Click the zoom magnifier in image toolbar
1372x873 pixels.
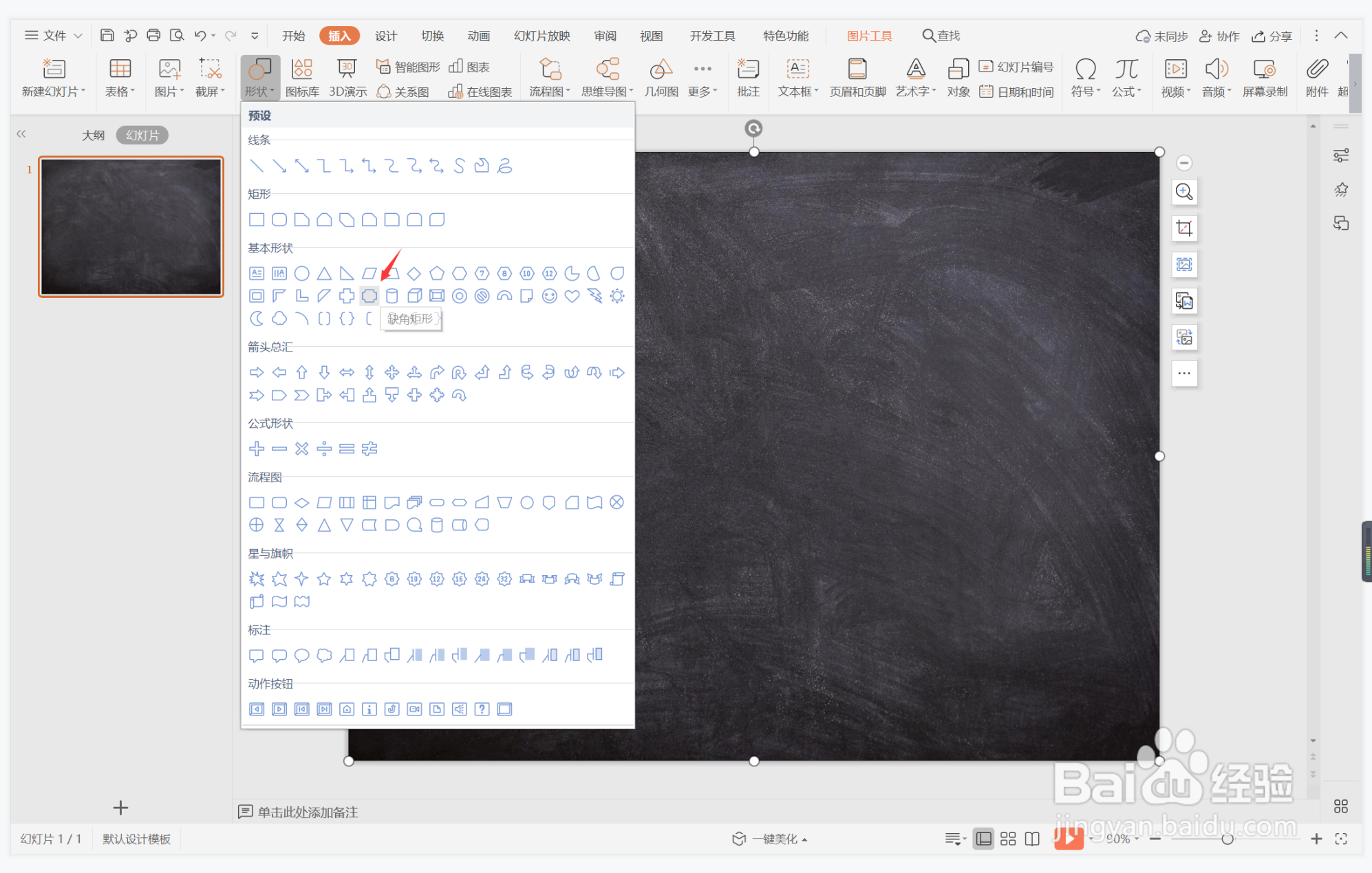coord(1184,192)
